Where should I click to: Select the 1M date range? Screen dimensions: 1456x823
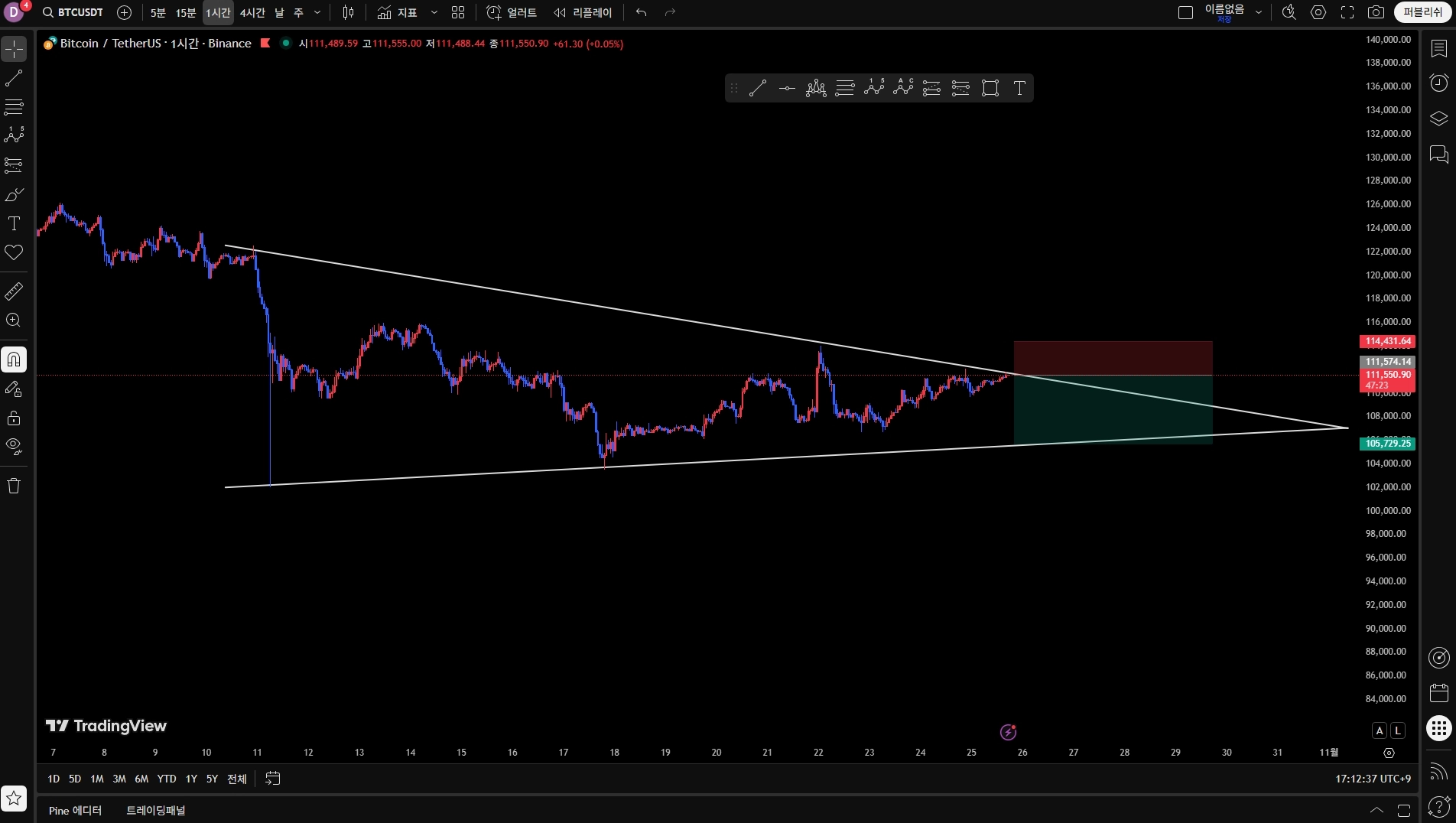pos(97,779)
